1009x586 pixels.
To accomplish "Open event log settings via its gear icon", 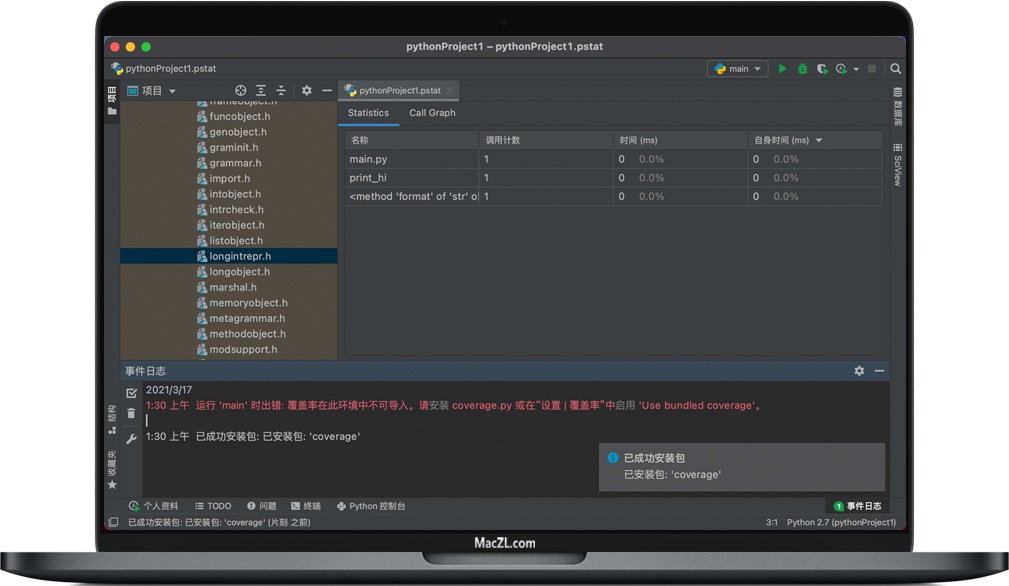I will point(859,370).
